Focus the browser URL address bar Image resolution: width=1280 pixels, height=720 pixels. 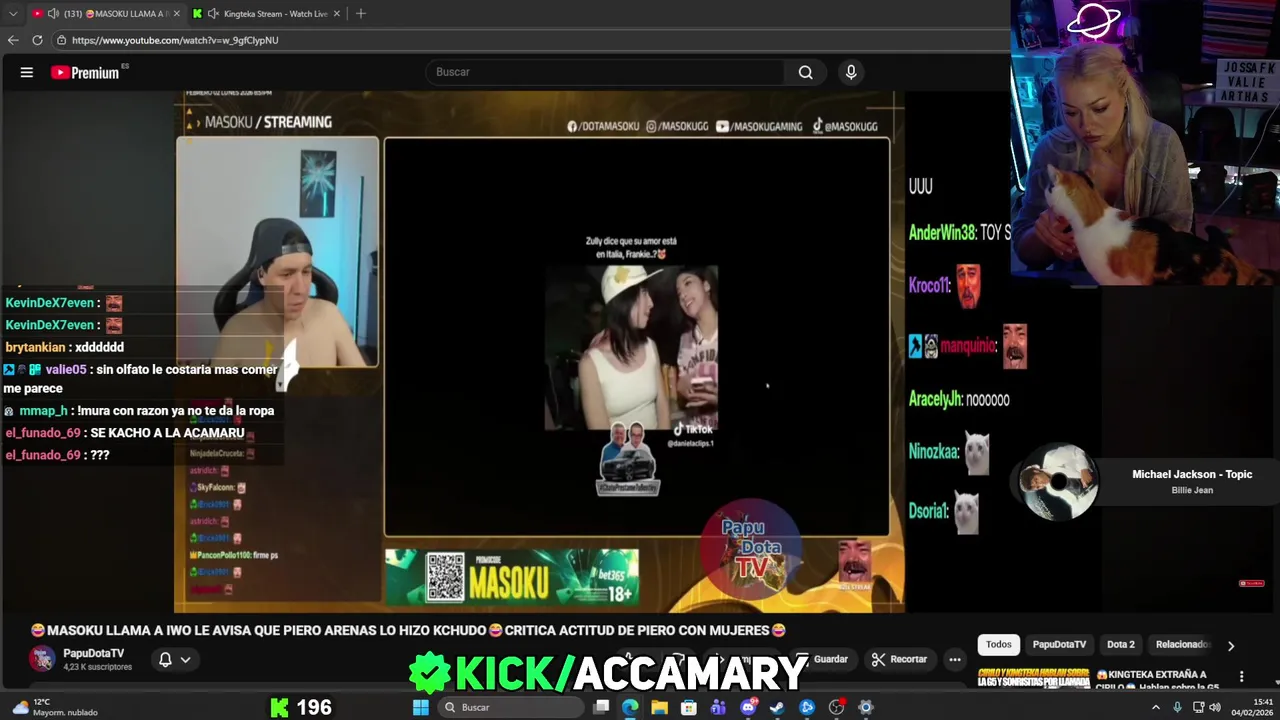[x=530, y=40]
